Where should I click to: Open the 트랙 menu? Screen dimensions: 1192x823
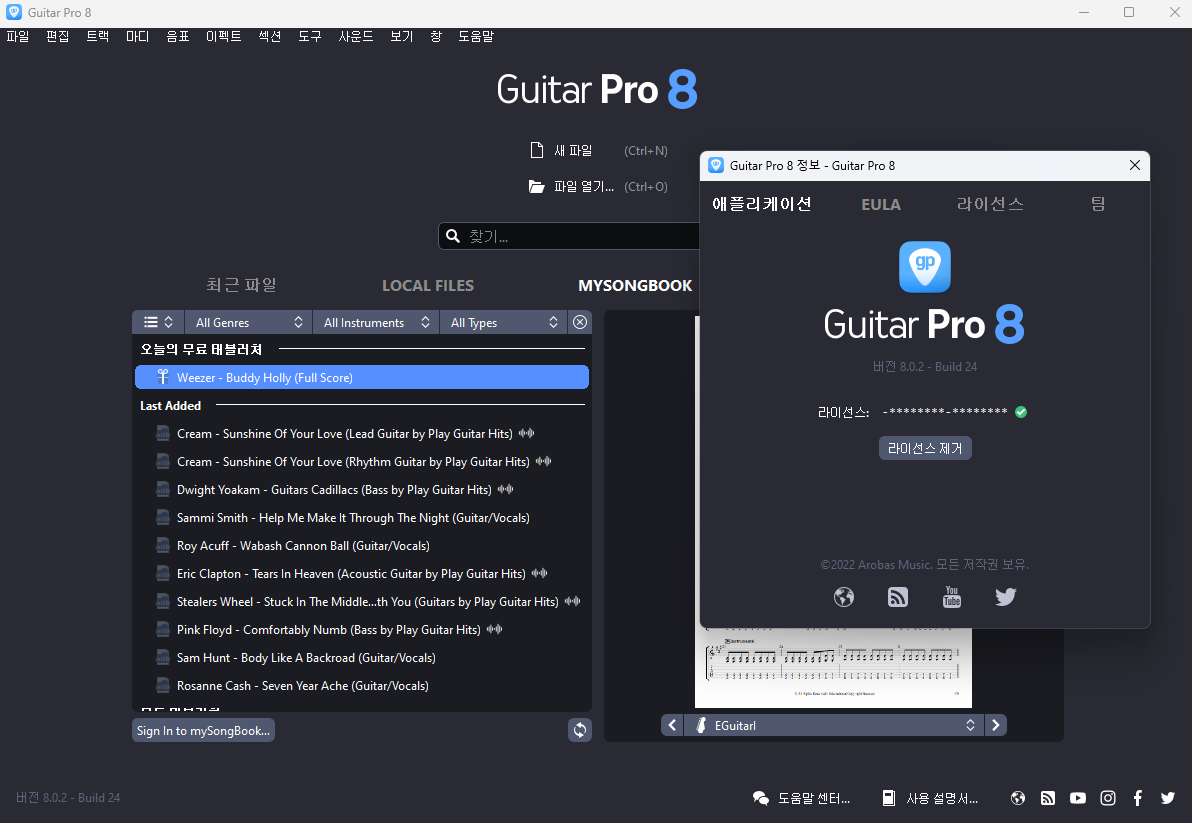(97, 36)
